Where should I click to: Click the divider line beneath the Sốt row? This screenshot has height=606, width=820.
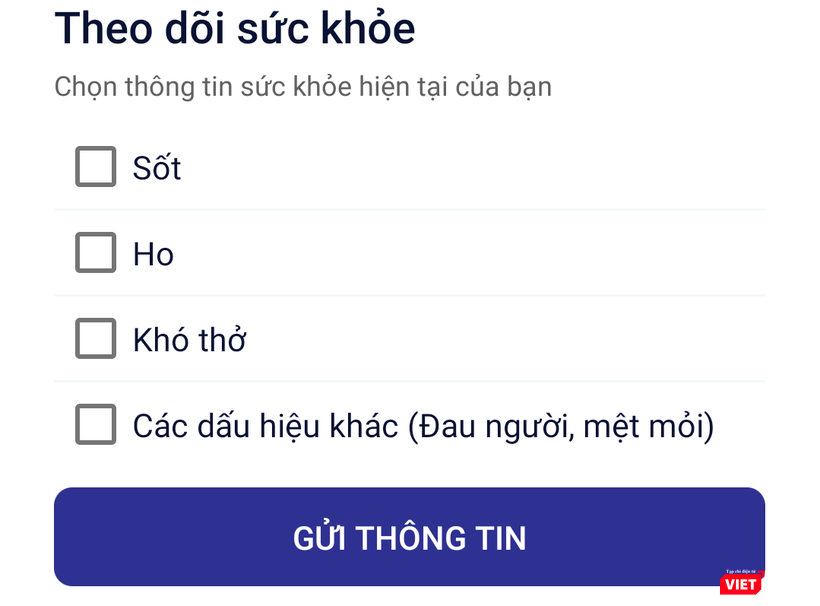pyautogui.click(x=410, y=210)
